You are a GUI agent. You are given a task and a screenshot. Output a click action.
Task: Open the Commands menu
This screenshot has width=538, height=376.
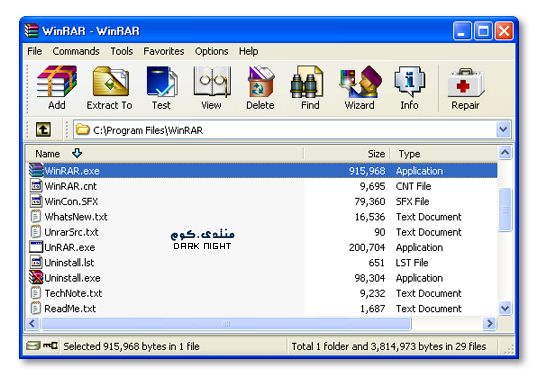coord(76,51)
